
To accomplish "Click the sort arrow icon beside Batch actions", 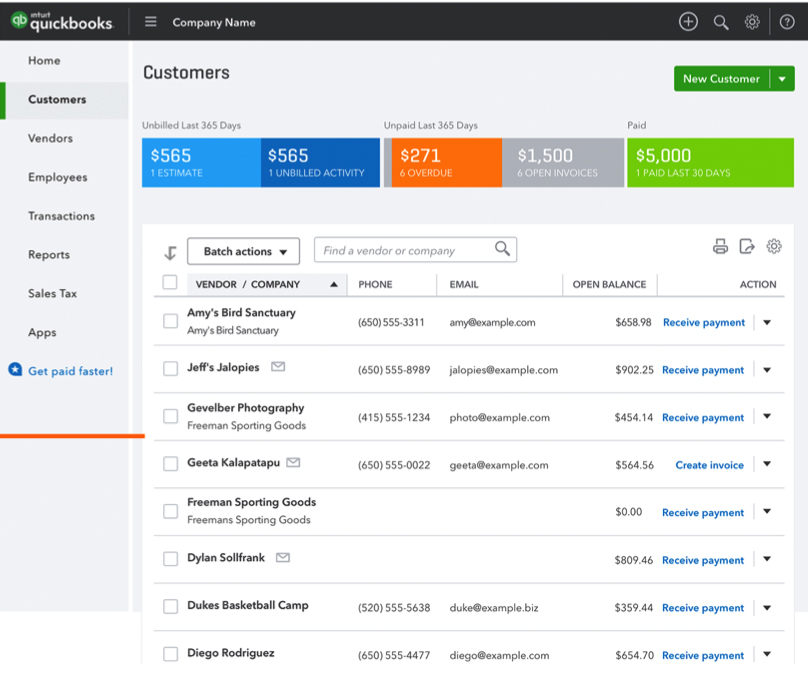I will point(170,253).
